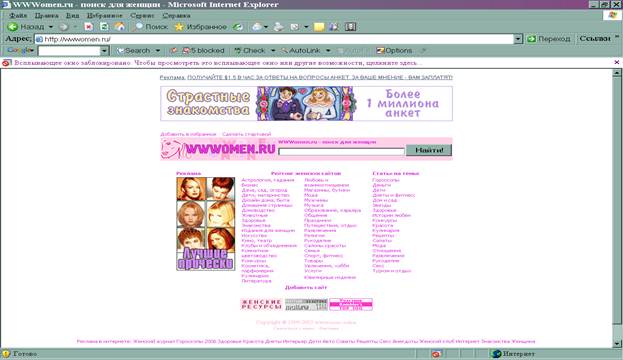Click the vertical scrollbar thumb

tap(617, 201)
